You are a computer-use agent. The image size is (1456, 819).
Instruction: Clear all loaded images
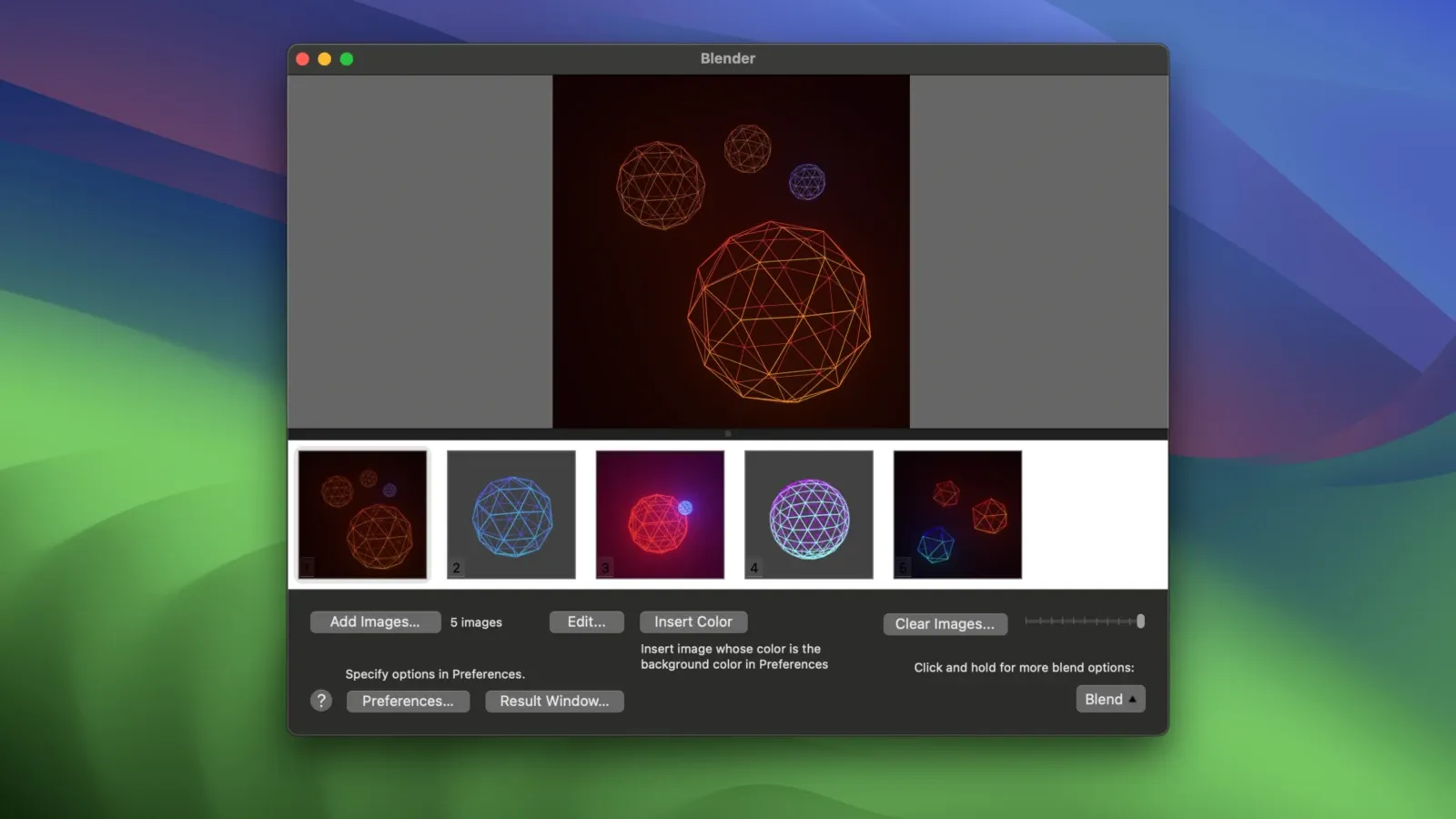[x=945, y=623]
